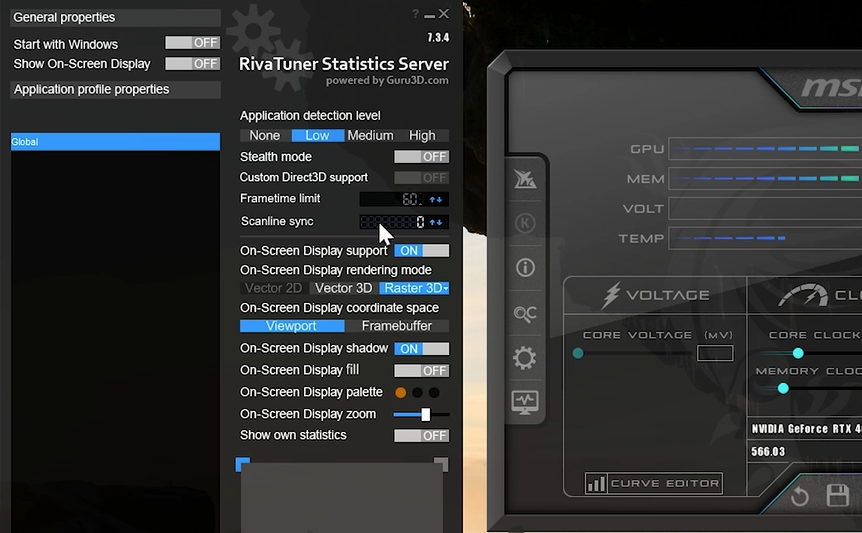Click the RivaTuner help question mark
The height and width of the screenshot is (533, 862).
pyautogui.click(x=415, y=14)
